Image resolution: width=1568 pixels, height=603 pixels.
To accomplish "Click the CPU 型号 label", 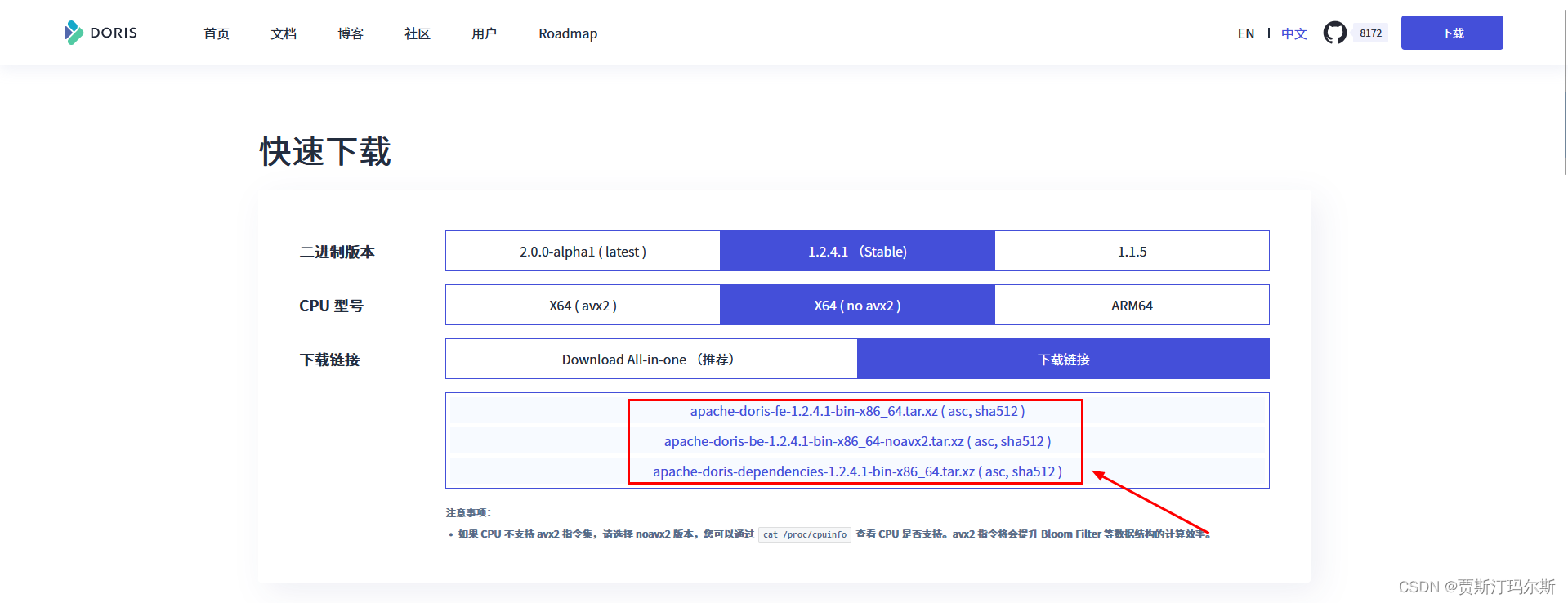I will coord(331,306).
